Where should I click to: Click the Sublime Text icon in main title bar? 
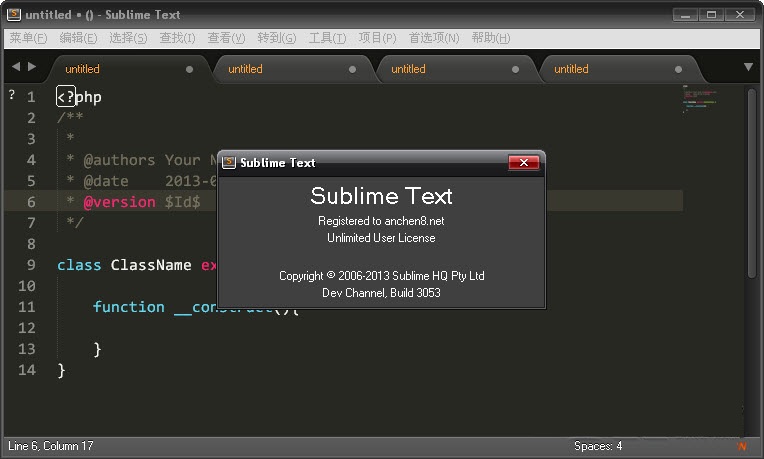tap(12, 15)
